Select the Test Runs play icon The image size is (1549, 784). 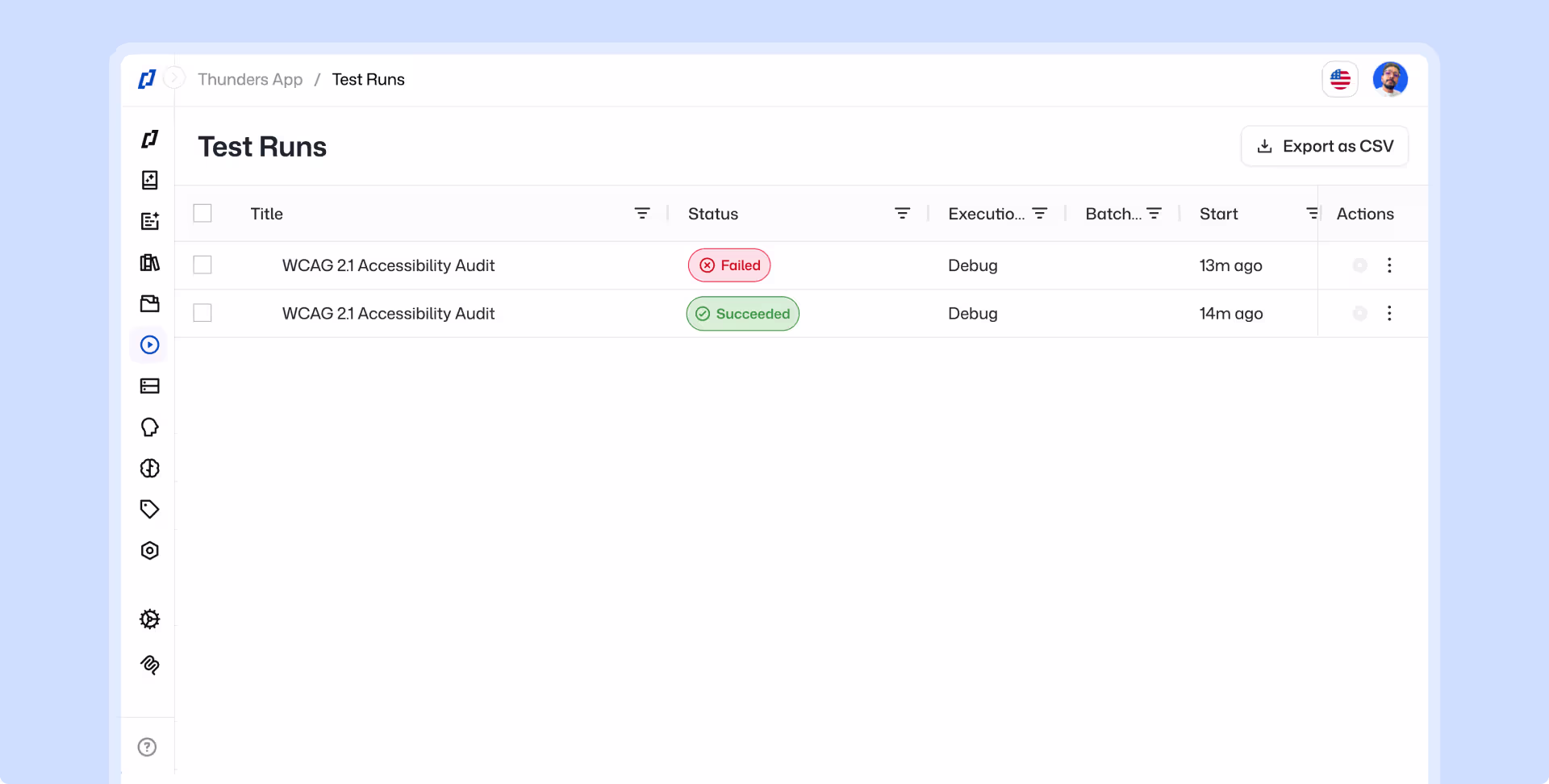[x=150, y=344]
